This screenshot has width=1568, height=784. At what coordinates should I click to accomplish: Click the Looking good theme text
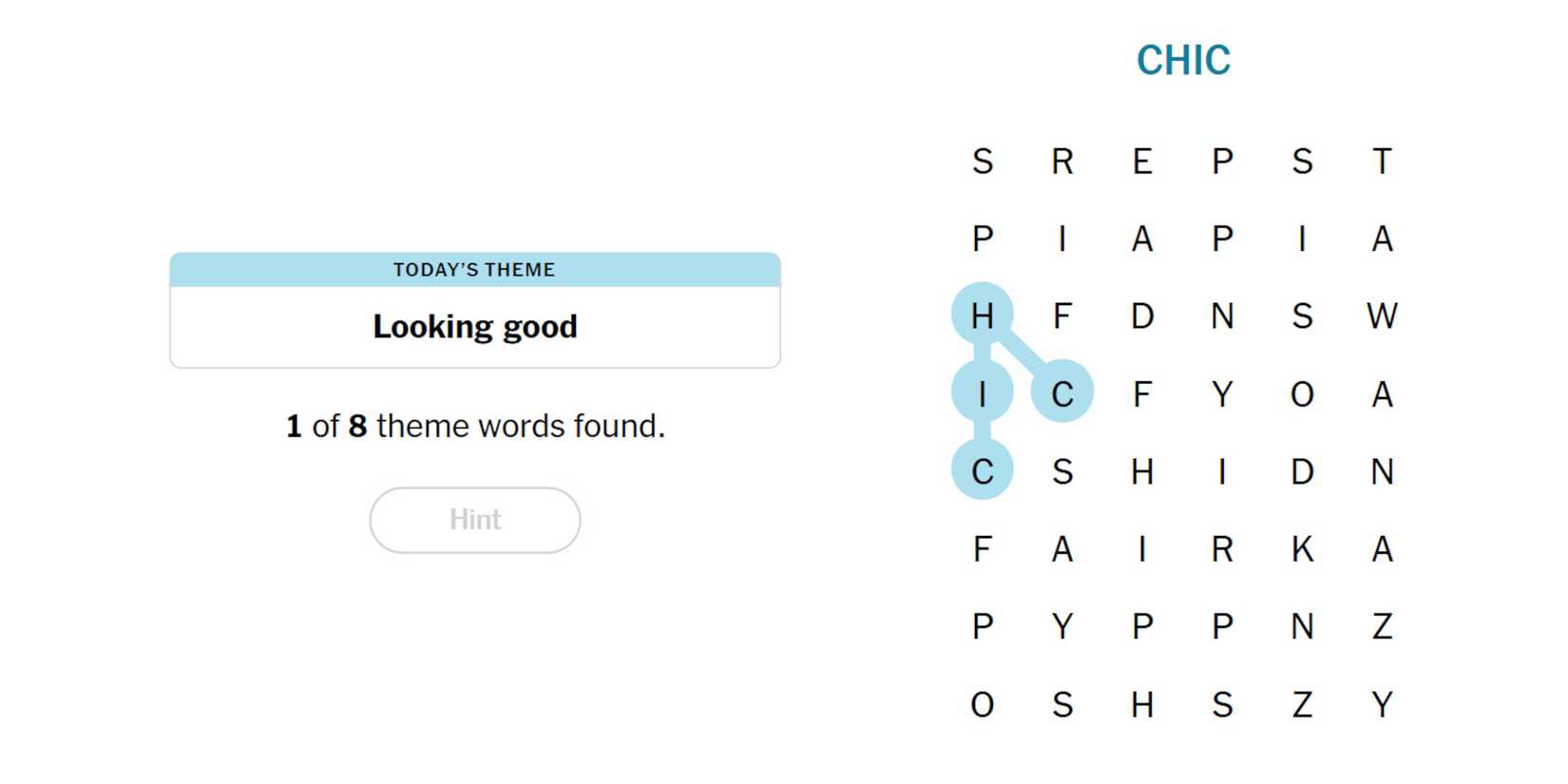click(x=474, y=327)
